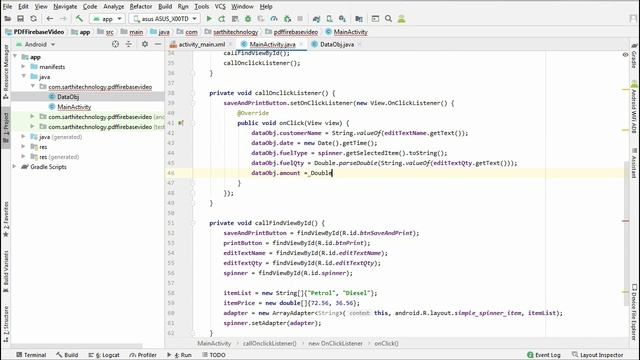Expand the java (generated) folder arrow
640x360 pixels.
(24, 137)
